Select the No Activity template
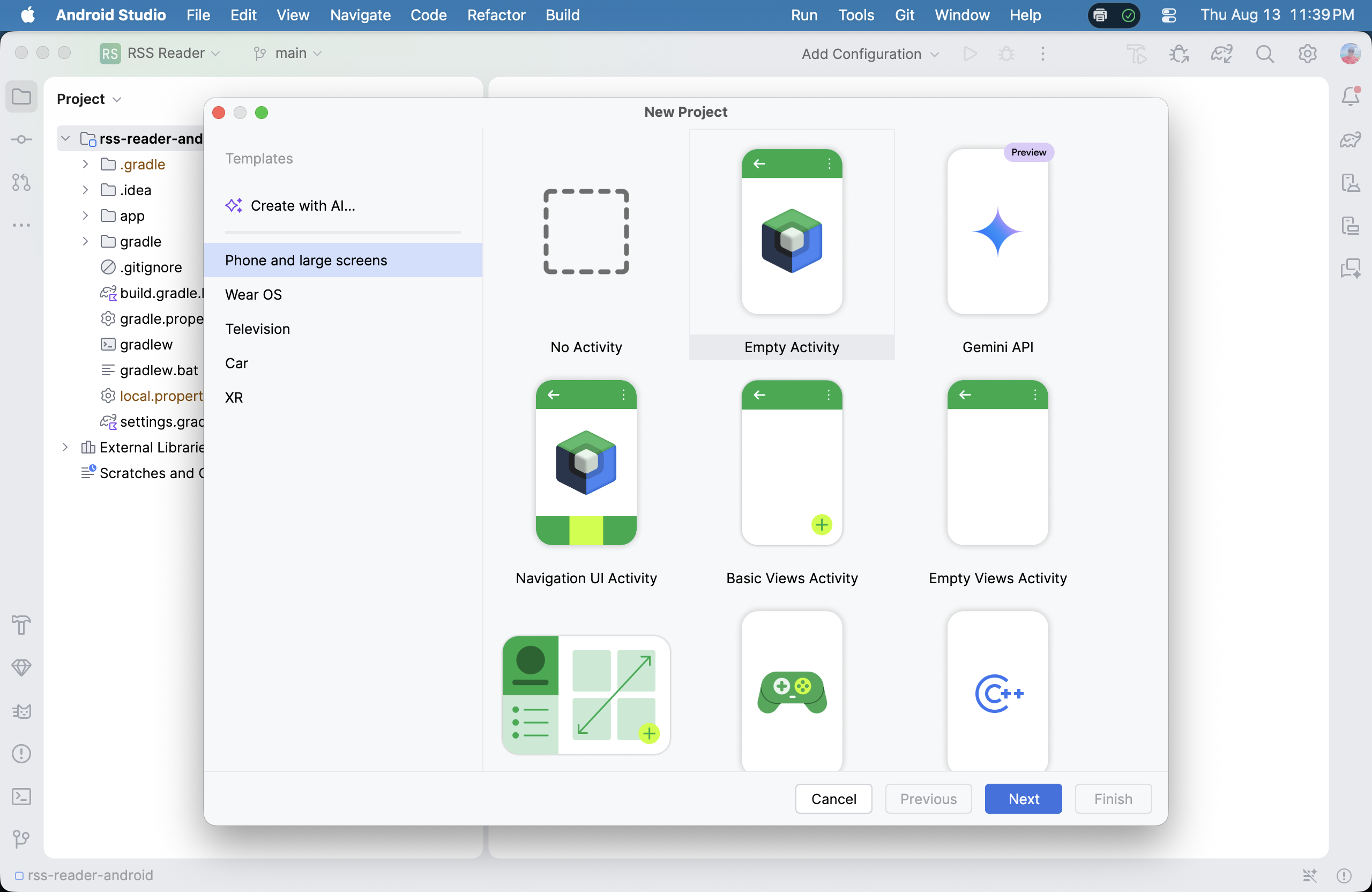Viewport: 1372px width, 892px height. coord(586,245)
